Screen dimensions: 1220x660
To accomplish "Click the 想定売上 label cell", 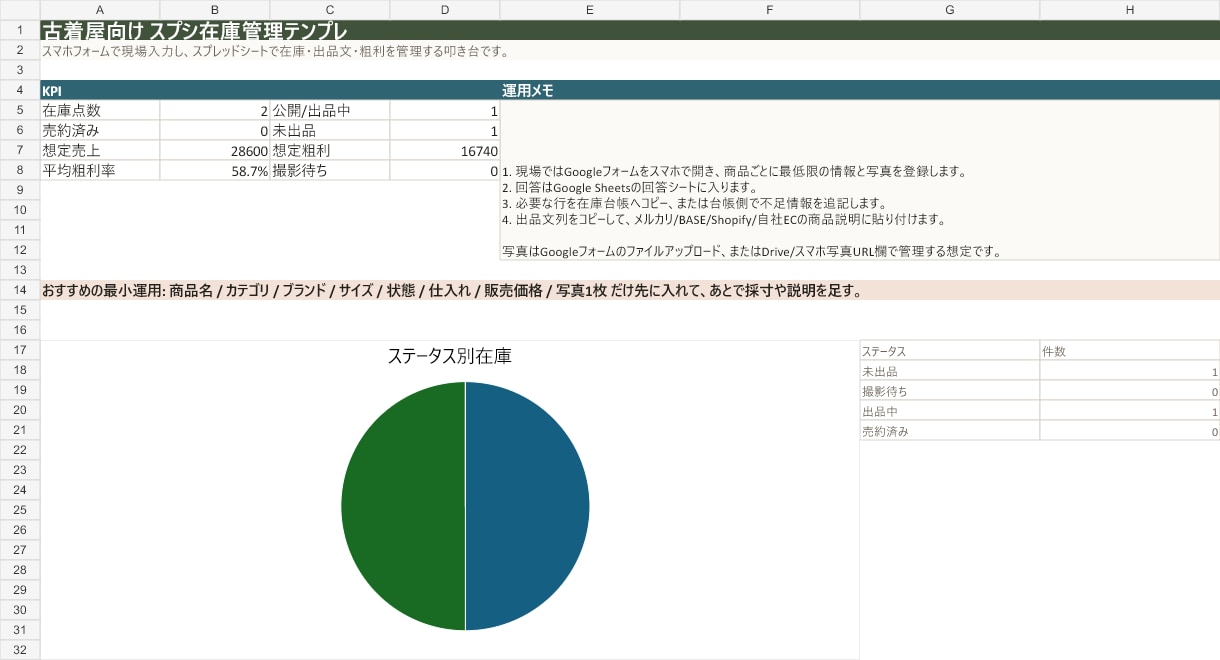I will point(100,150).
